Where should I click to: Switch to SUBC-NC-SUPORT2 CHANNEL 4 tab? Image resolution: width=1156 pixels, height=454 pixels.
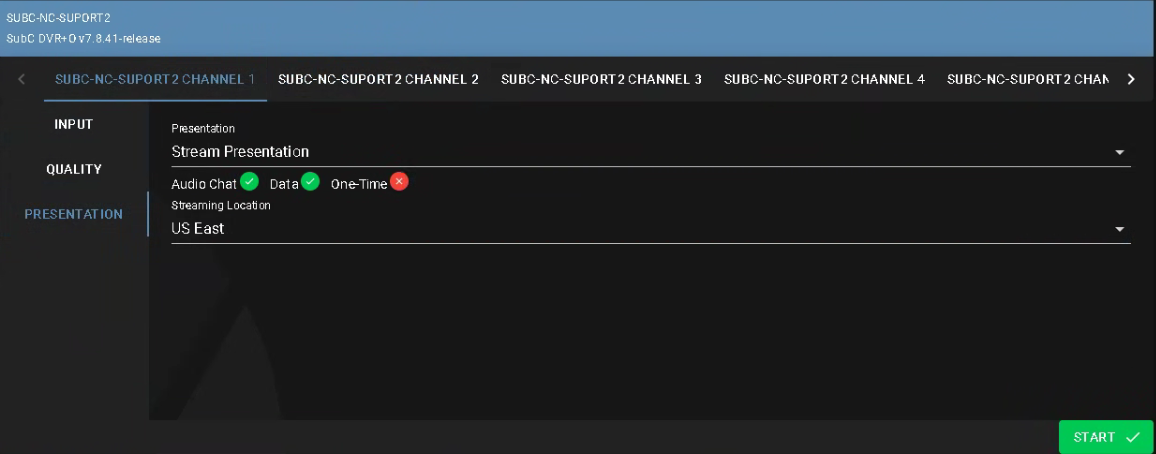(824, 79)
